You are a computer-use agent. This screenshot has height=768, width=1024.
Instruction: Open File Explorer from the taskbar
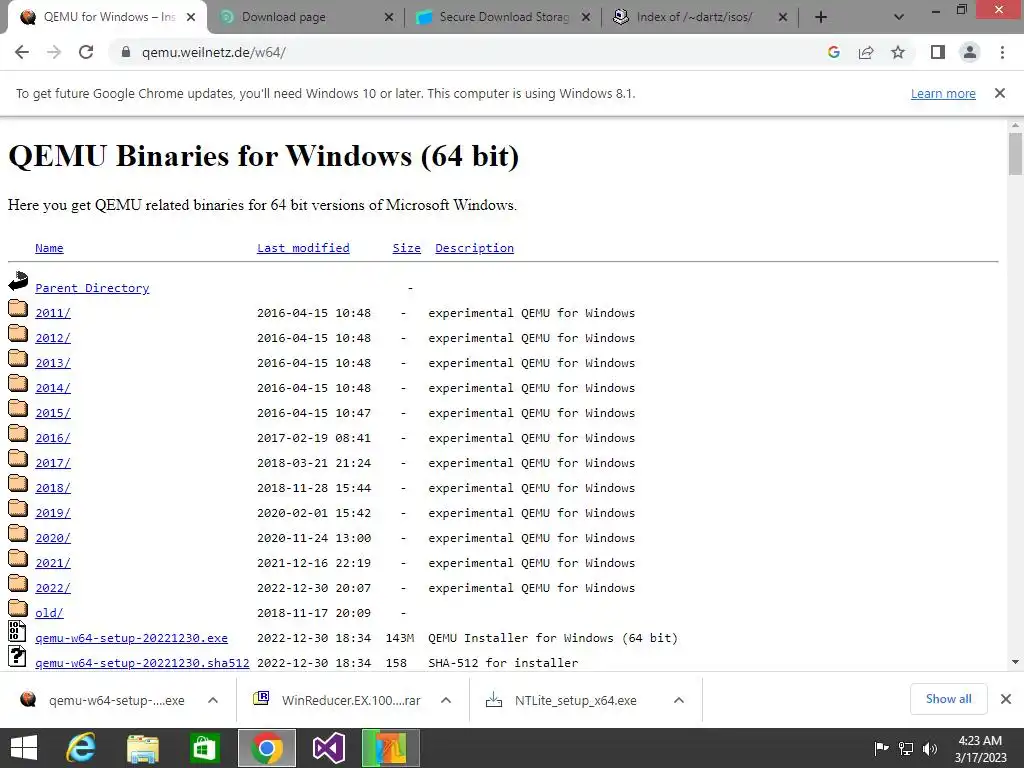click(x=142, y=748)
